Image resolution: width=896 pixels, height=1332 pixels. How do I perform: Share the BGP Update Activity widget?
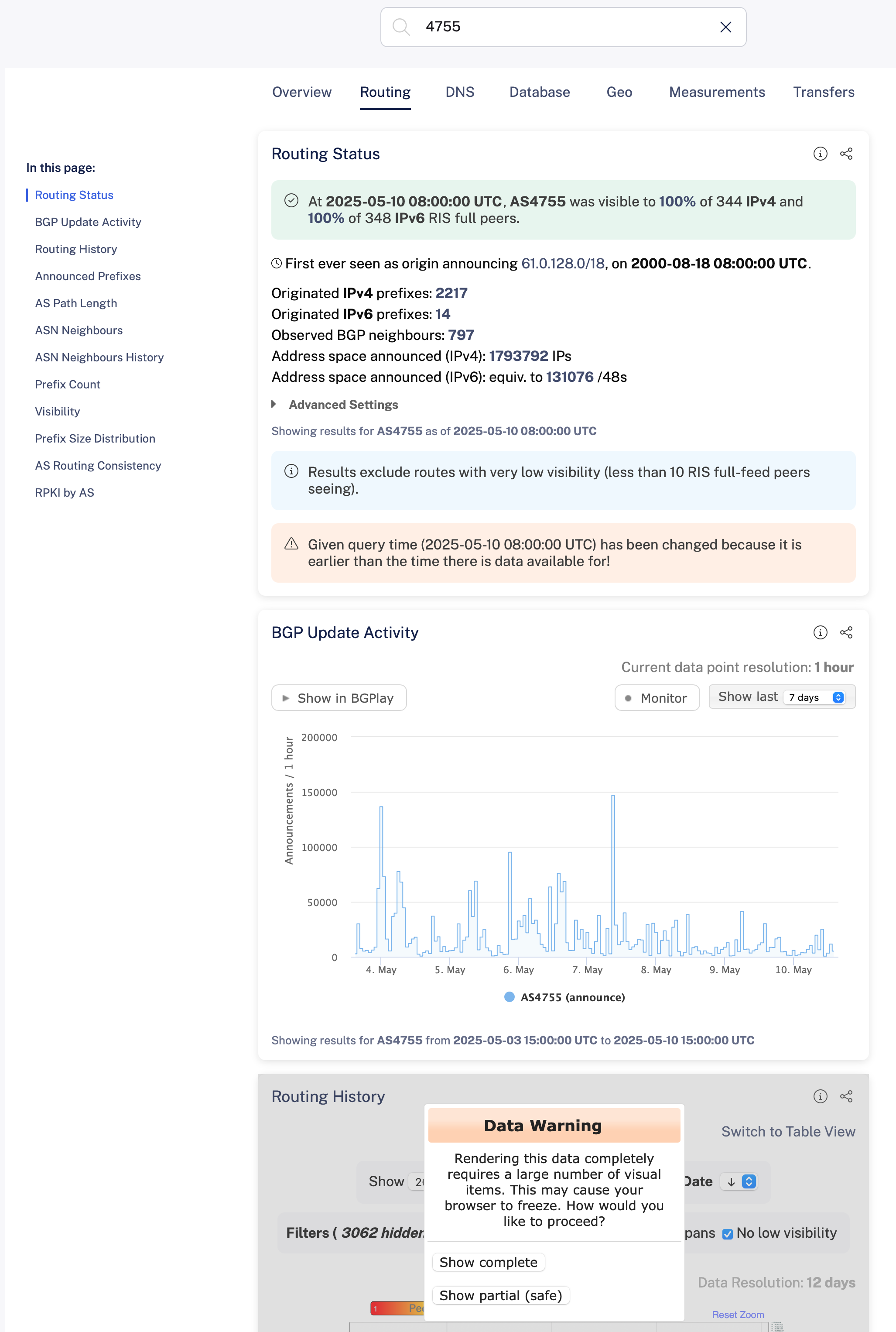point(846,632)
